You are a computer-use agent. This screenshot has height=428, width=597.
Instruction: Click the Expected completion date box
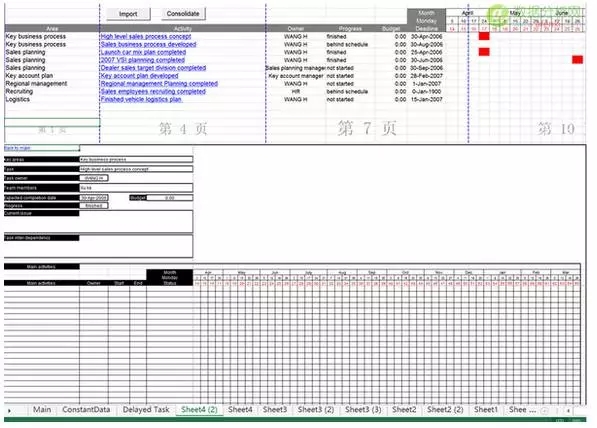click(x=94, y=198)
